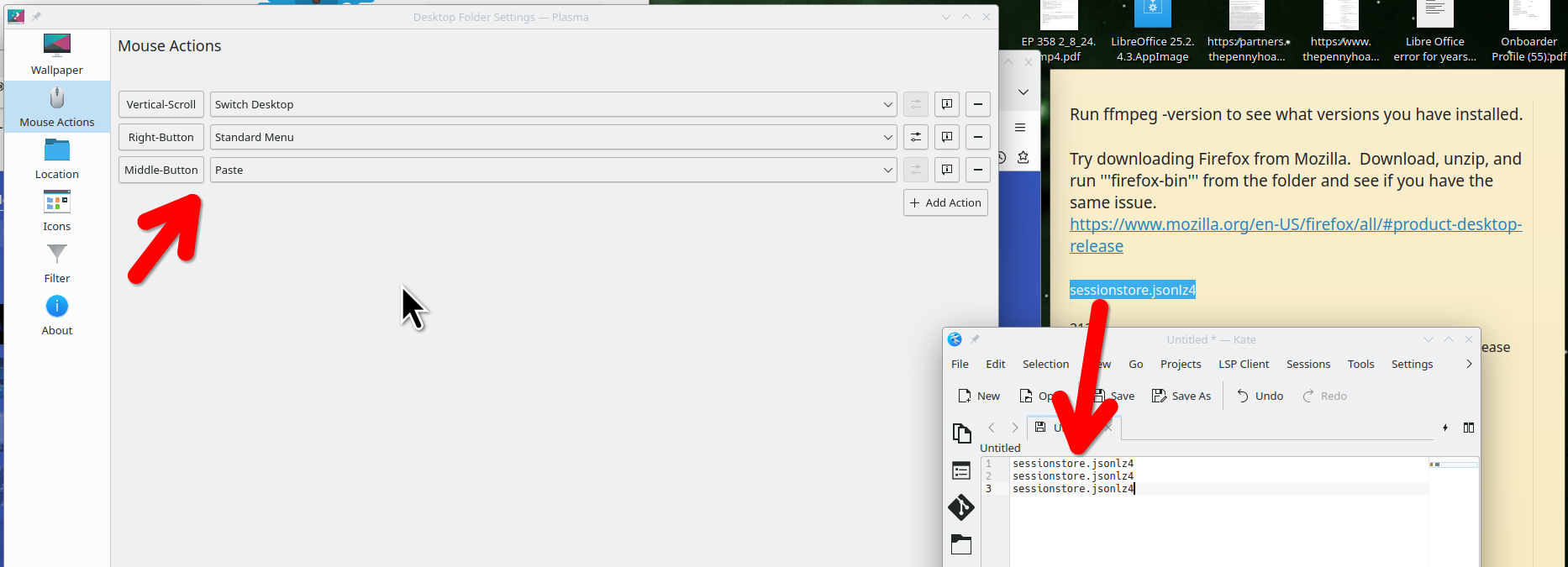Remove the Middle-Button Paste action
1568x567 pixels.
[978, 170]
